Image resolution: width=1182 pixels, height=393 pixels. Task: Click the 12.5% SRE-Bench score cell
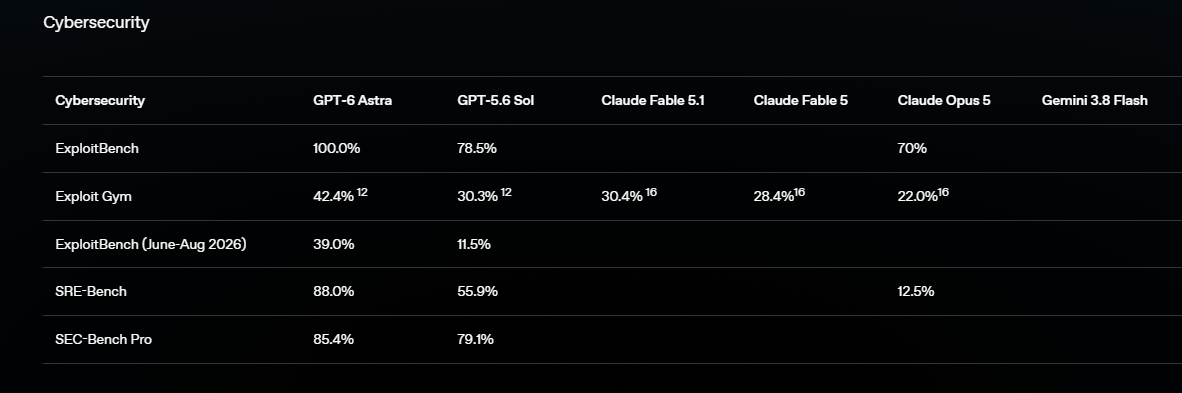coord(916,291)
